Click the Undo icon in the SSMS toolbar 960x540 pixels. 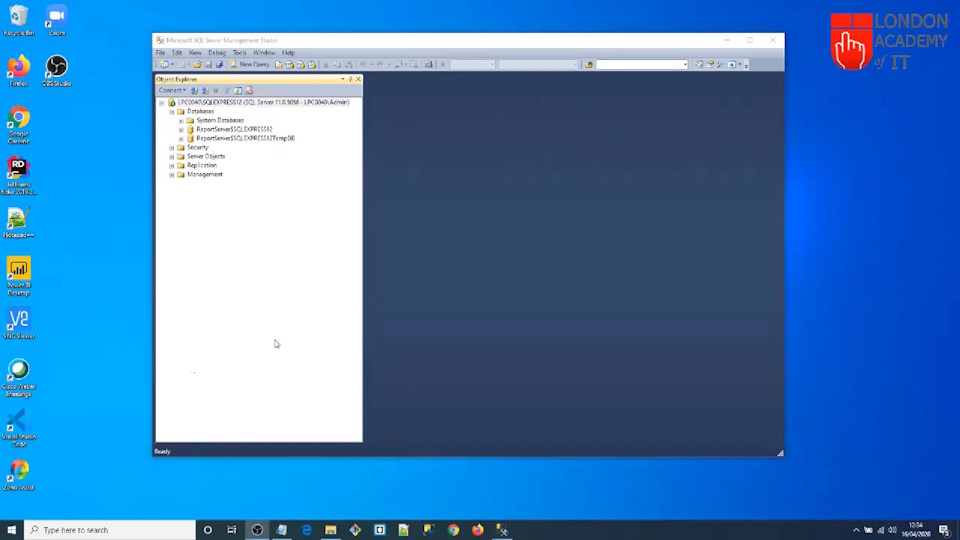click(363, 64)
